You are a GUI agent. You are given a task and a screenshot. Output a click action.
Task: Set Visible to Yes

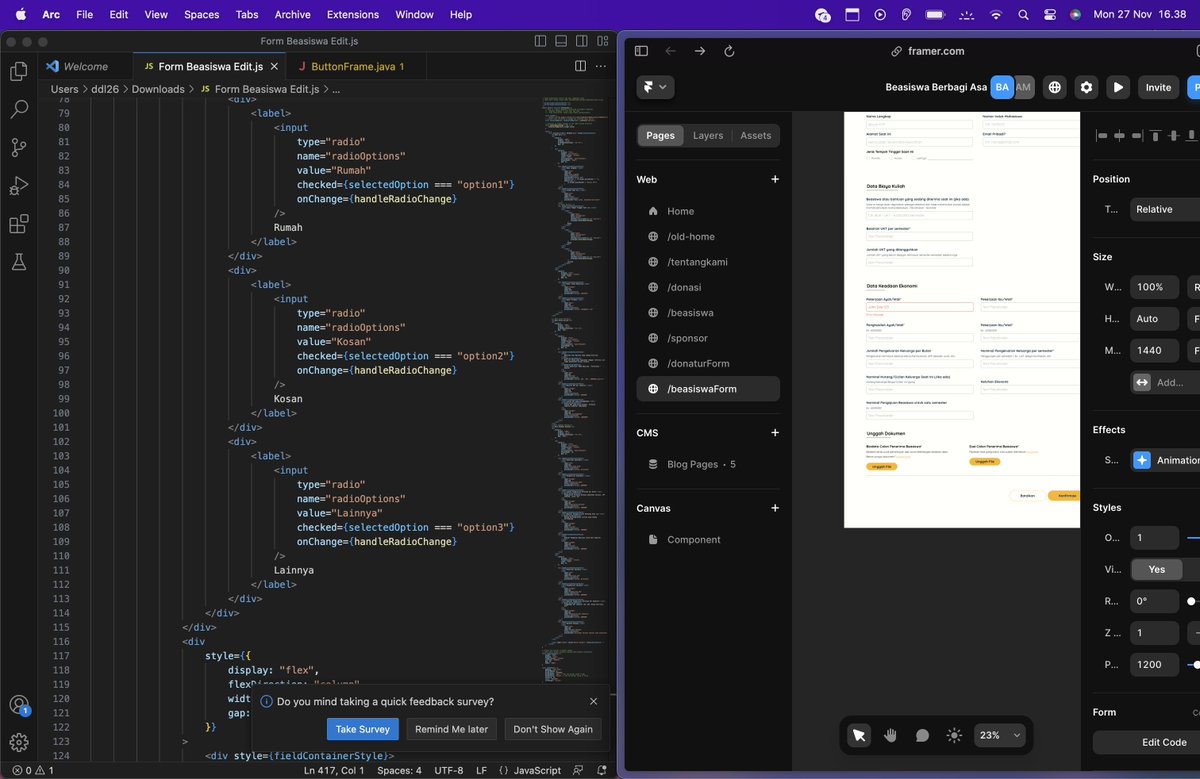coord(1157,569)
